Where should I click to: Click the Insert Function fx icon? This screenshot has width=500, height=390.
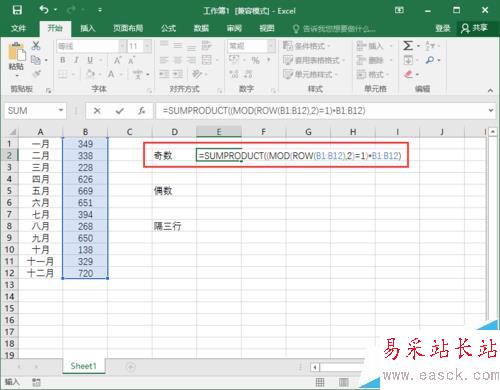pyautogui.click(x=142, y=110)
